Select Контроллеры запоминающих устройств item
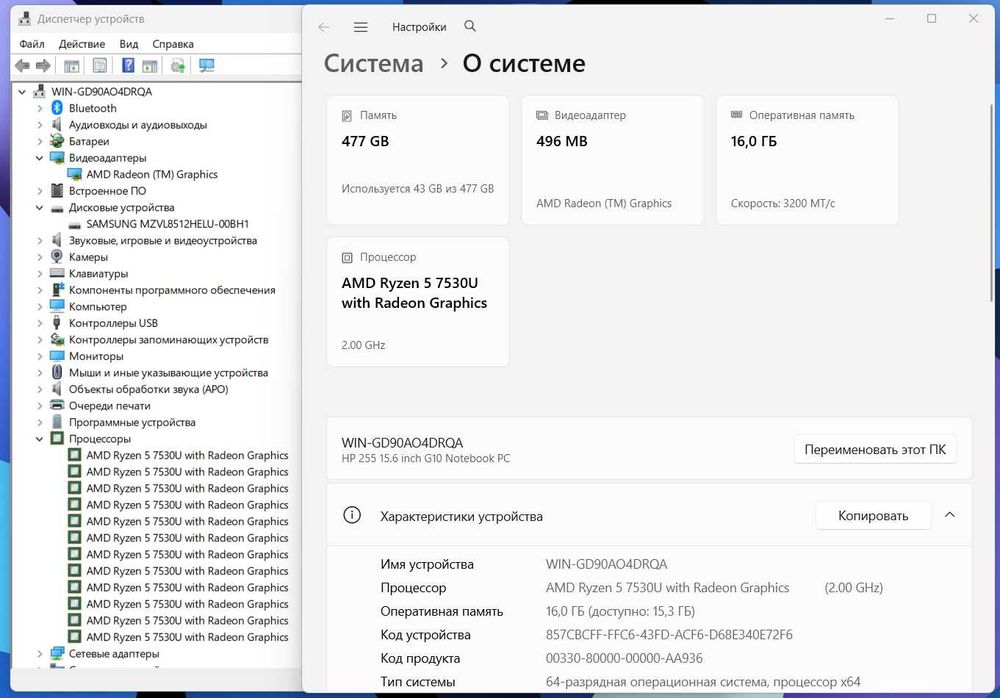Image resolution: width=1000 pixels, height=698 pixels. (x=168, y=339)
